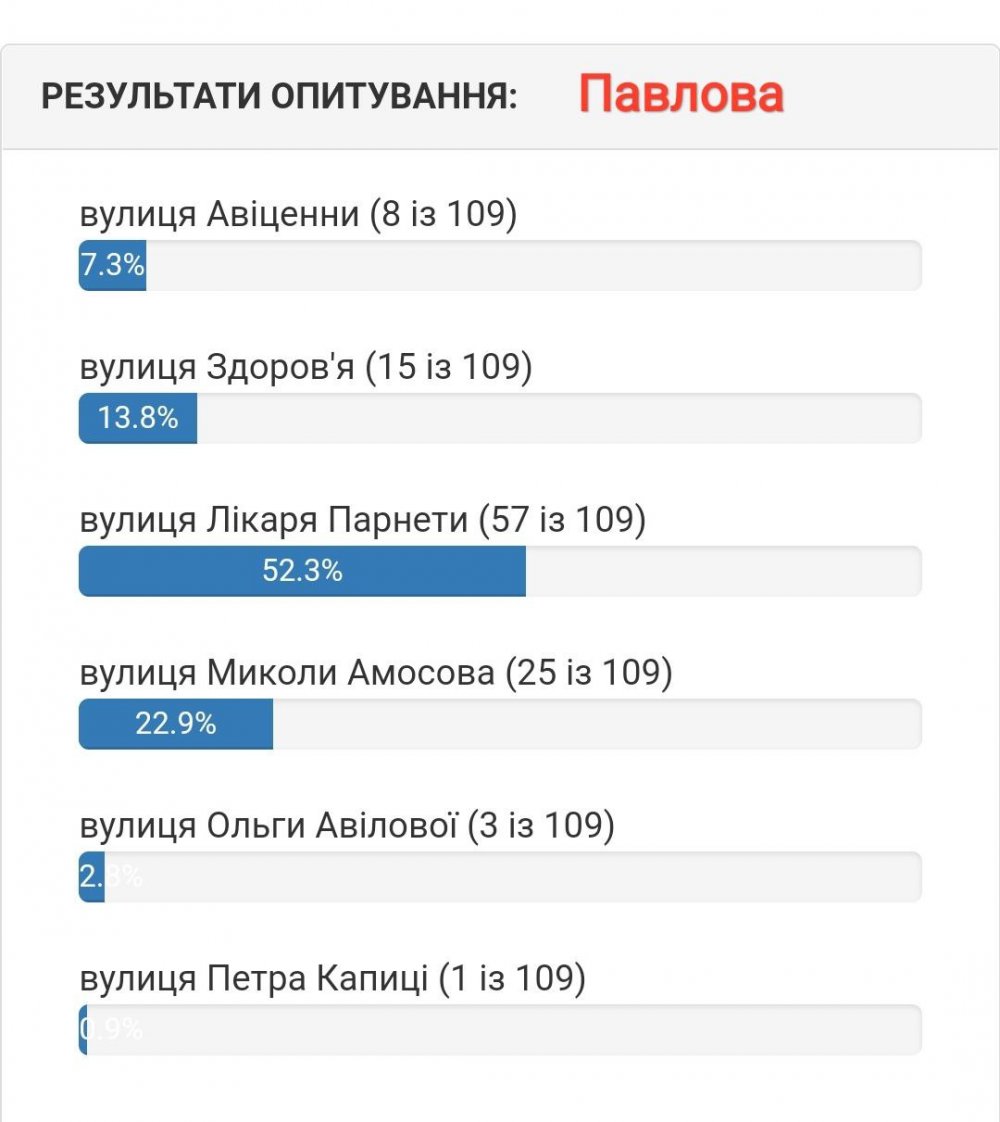Click the 13.8% filled bar segment
This screenshot has height=1122, width=1000.
point(138,418)
